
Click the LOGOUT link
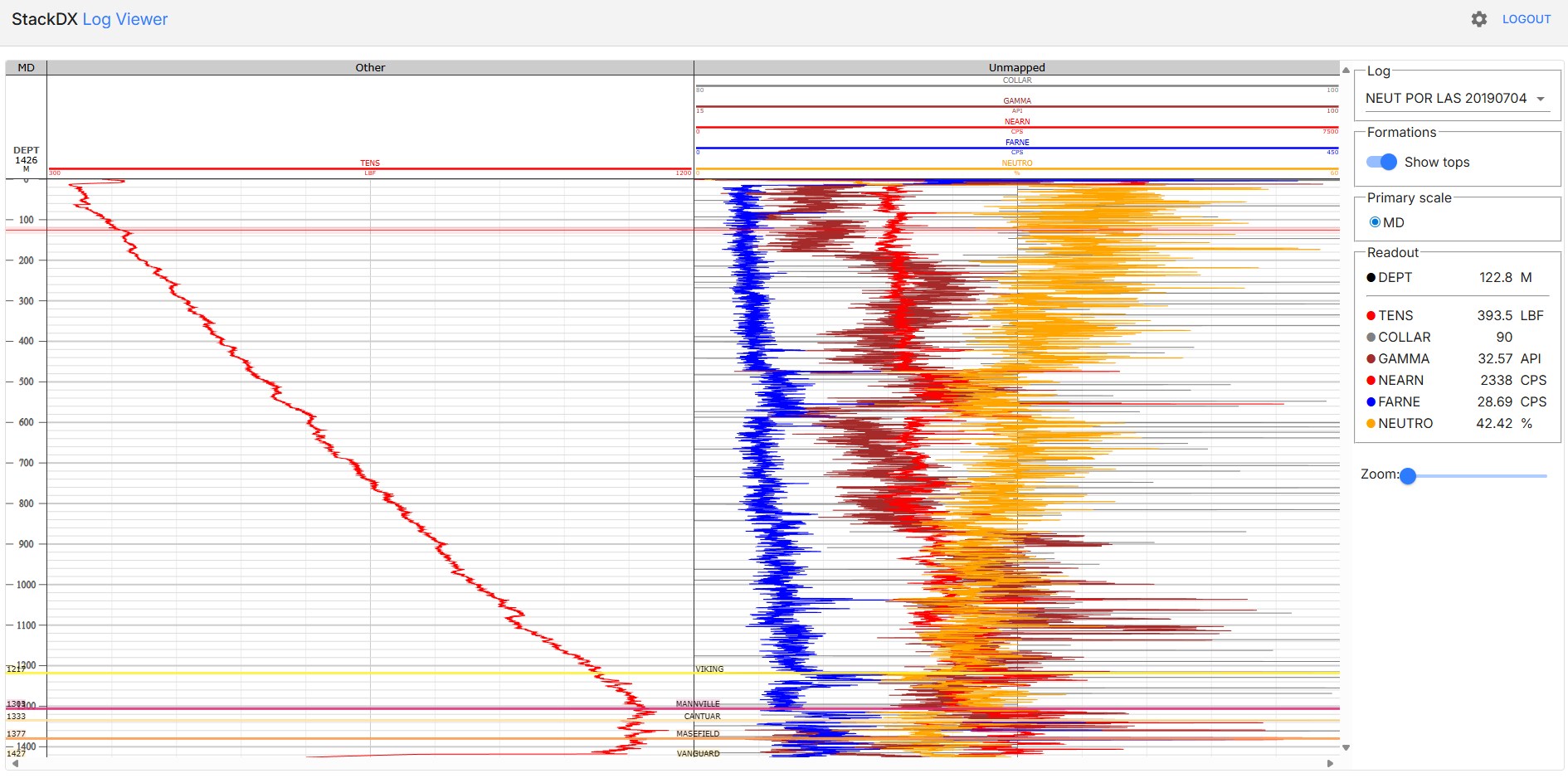coord(1526,19)
